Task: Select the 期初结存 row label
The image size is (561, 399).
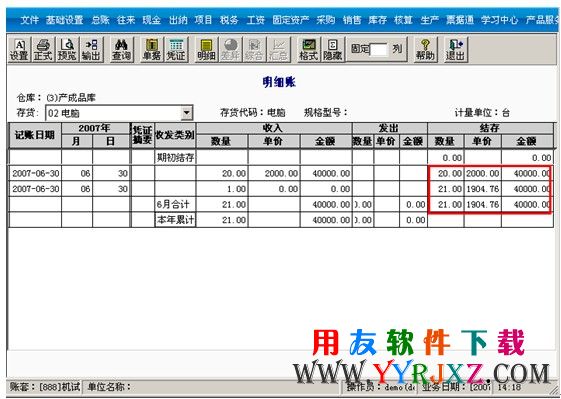Action: 175,157
